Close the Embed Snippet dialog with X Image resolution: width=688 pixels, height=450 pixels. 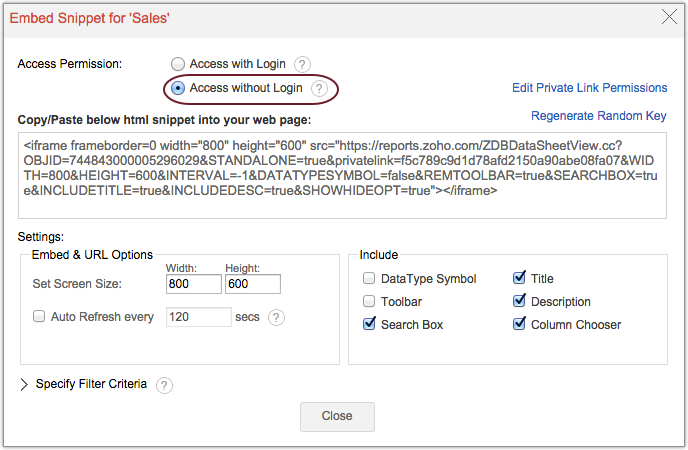[670, 15]
